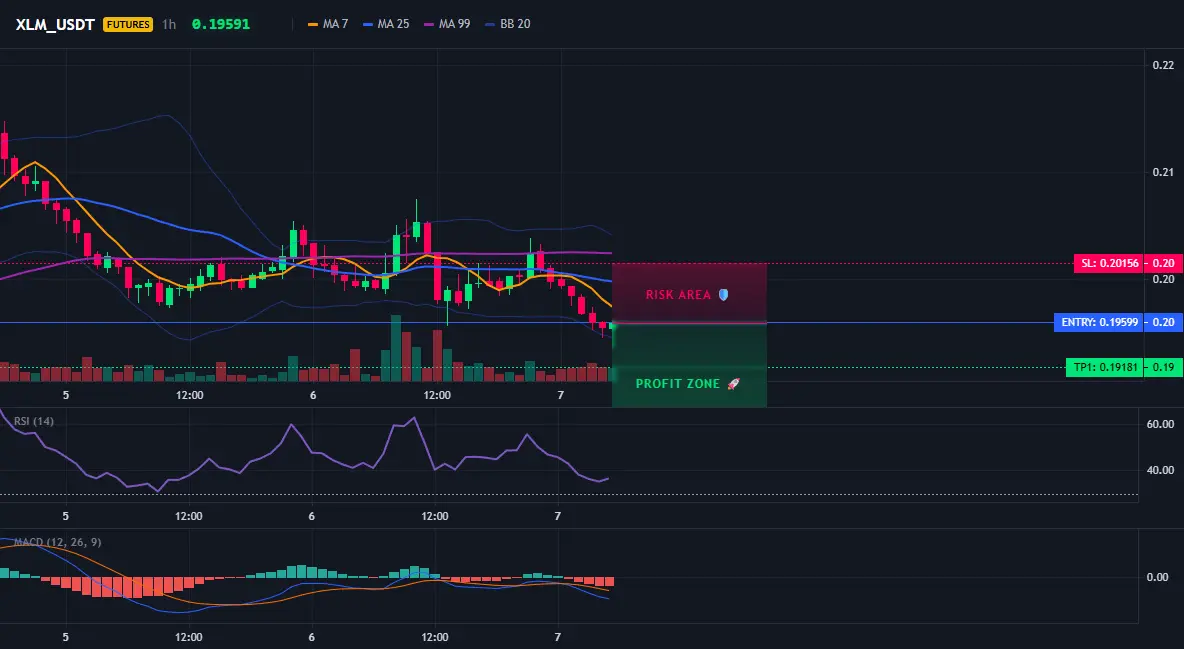Toggle the MA 99 legend item
The height and width of the screenshot is (649, 1184).
coord(447,24)
